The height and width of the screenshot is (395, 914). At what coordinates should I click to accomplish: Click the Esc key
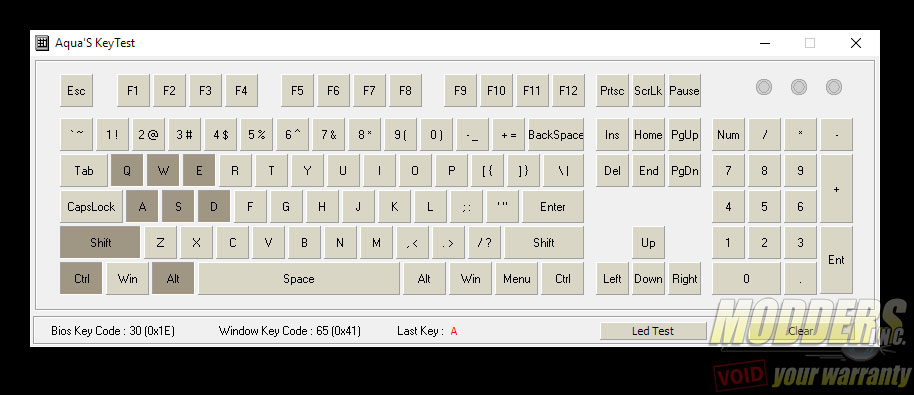coord(76,90)
